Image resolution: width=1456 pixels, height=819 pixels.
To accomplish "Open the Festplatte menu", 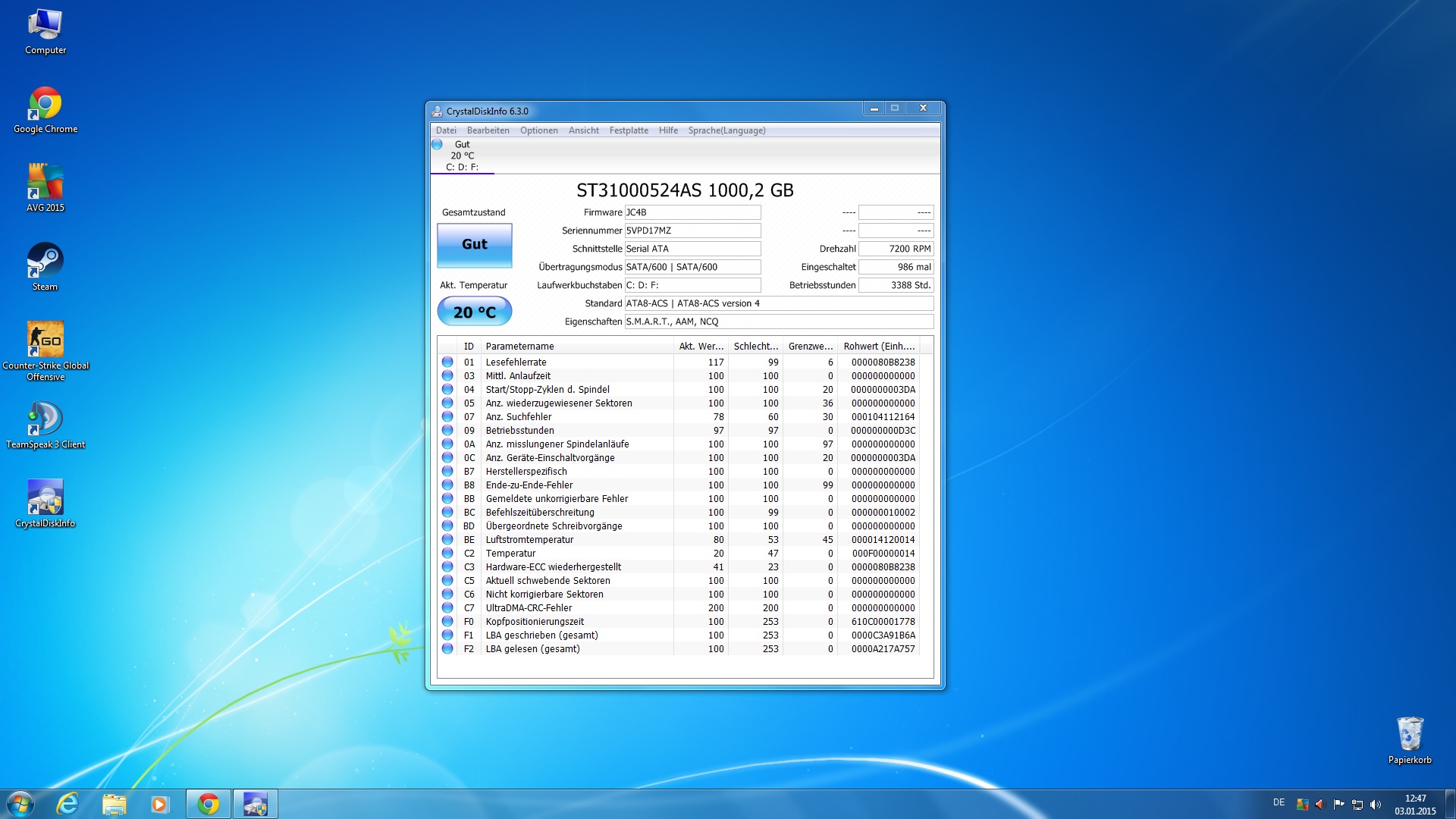I will [628, 130].
